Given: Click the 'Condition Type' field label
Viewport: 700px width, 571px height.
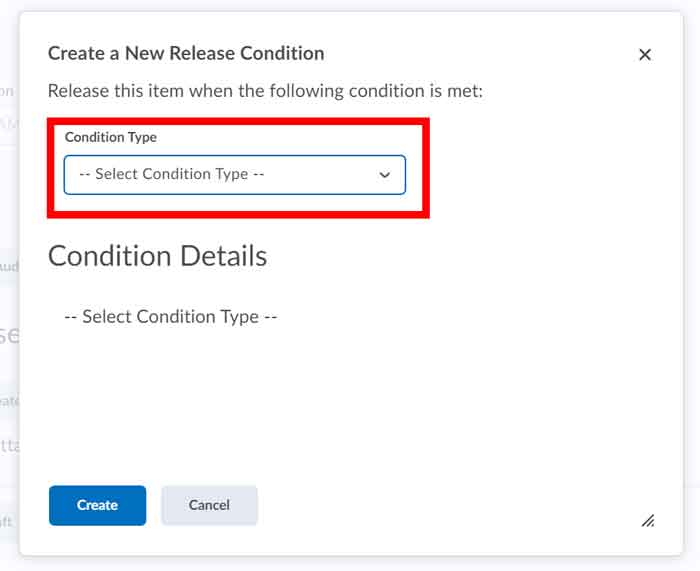Looking at the screenshot, I should [111, 137].
